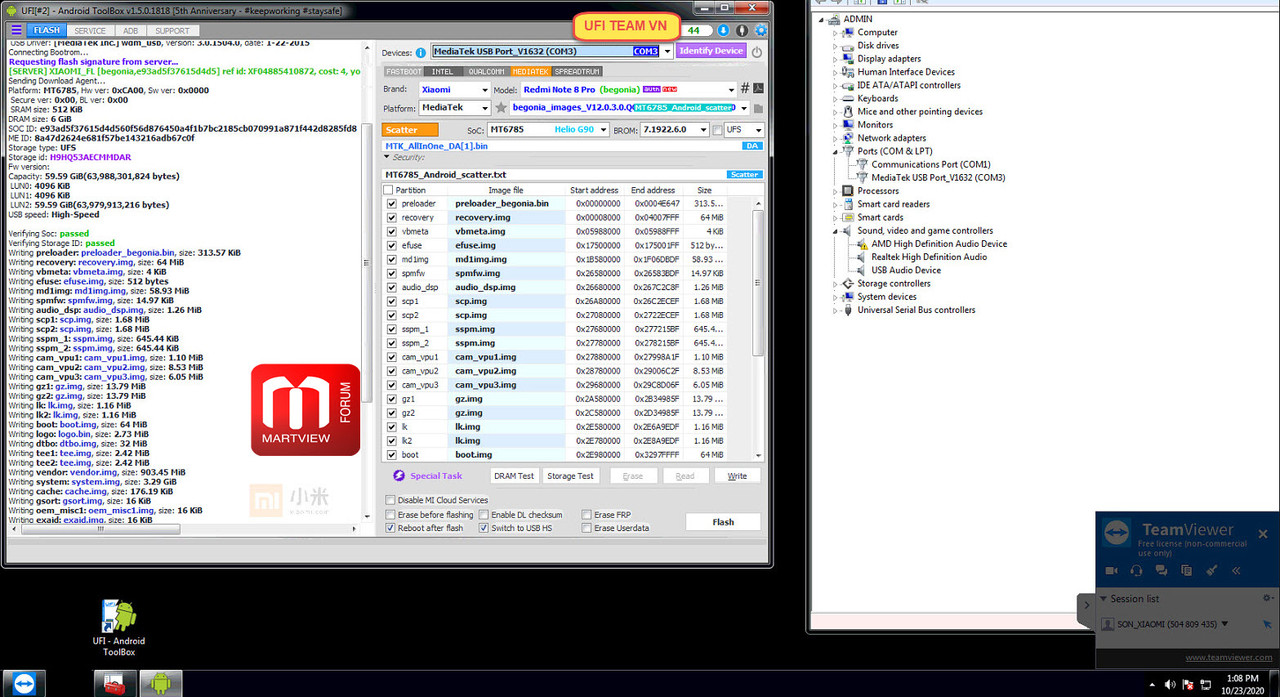The width and height of the screenshot is (1280, 697).
Task: Switch to the SERVICE tab
Action: pos(90,31)
